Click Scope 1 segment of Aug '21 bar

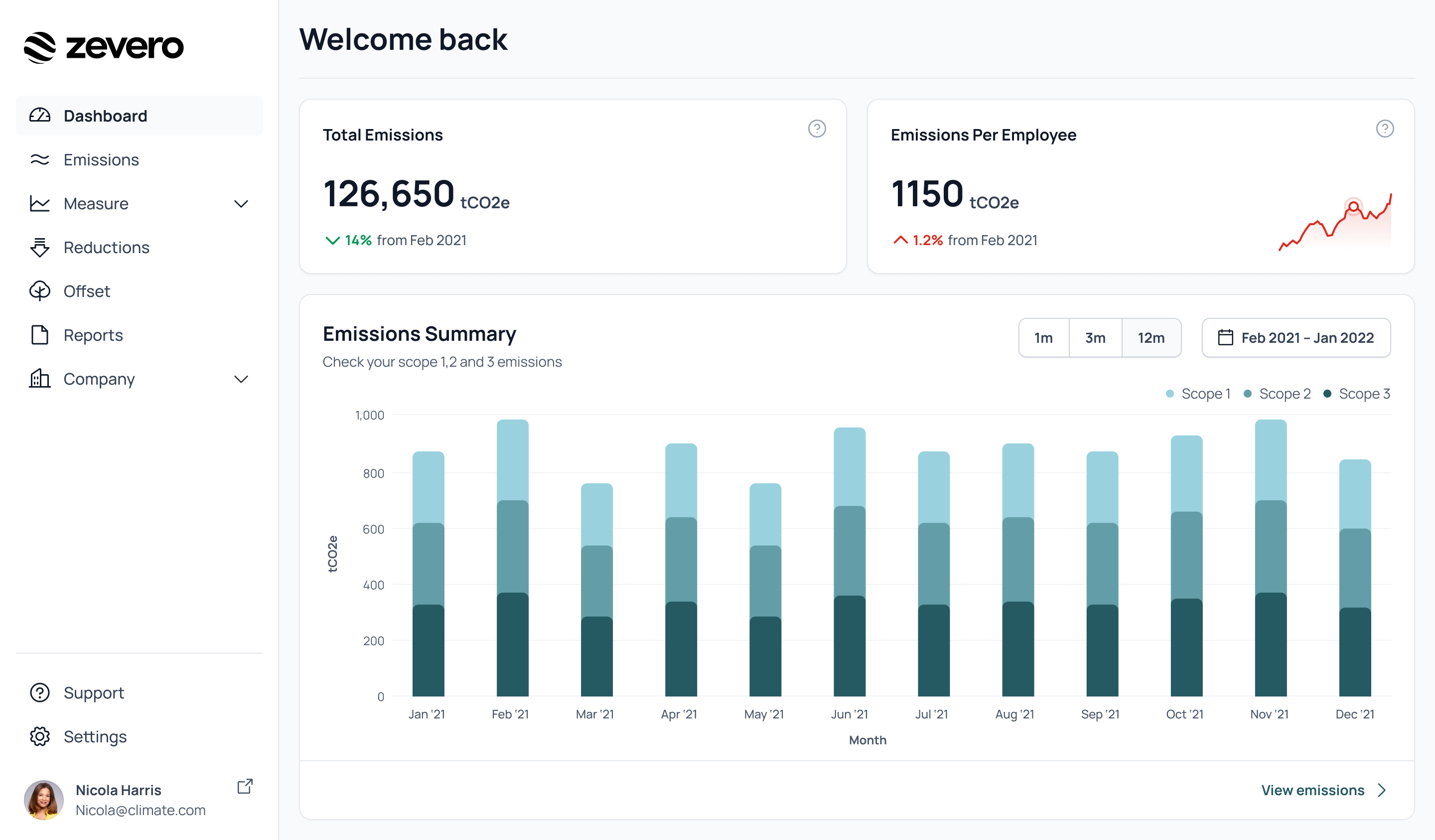point(1017,480)
